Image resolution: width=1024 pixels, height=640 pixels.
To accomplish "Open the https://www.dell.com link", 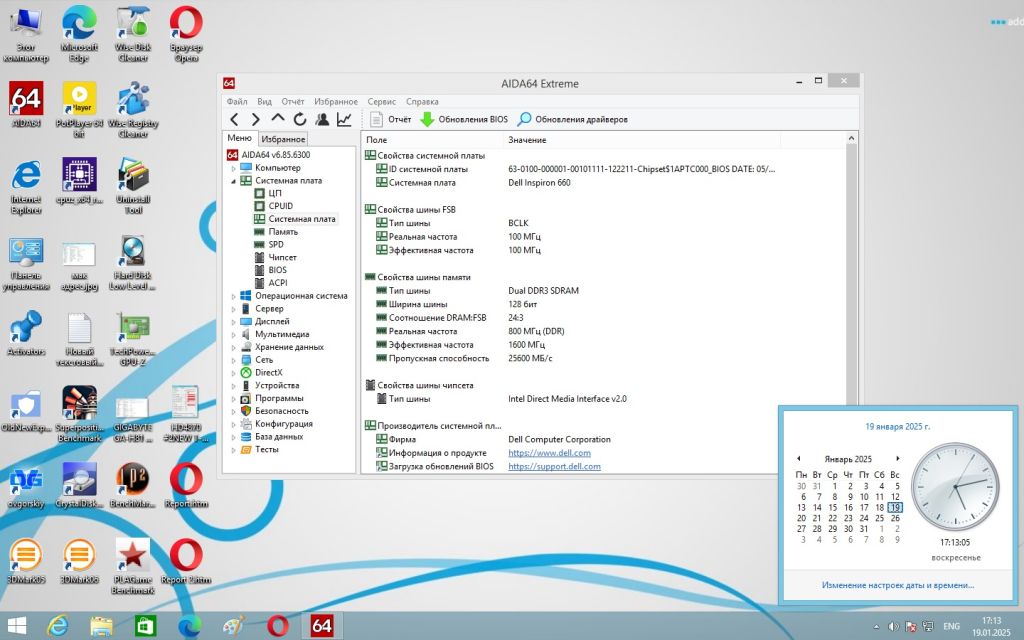I will [x=549, y=453].
